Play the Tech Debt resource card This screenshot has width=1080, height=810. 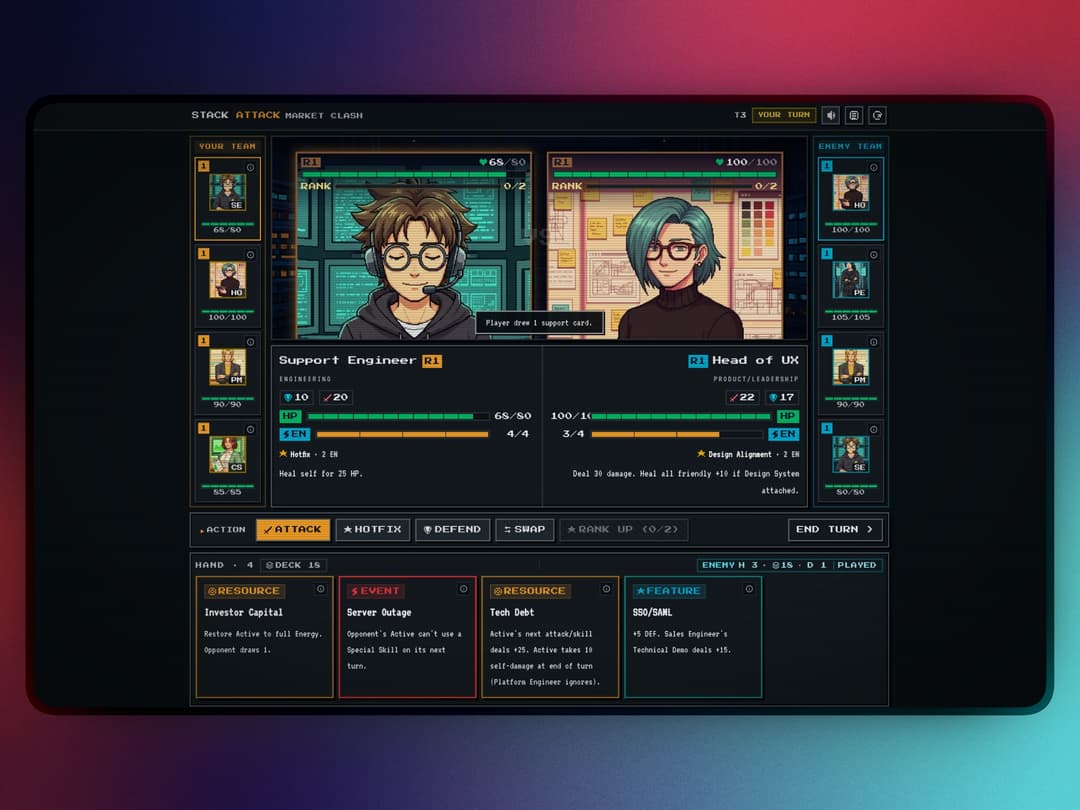pyautogui.click(x=550, y=637)
